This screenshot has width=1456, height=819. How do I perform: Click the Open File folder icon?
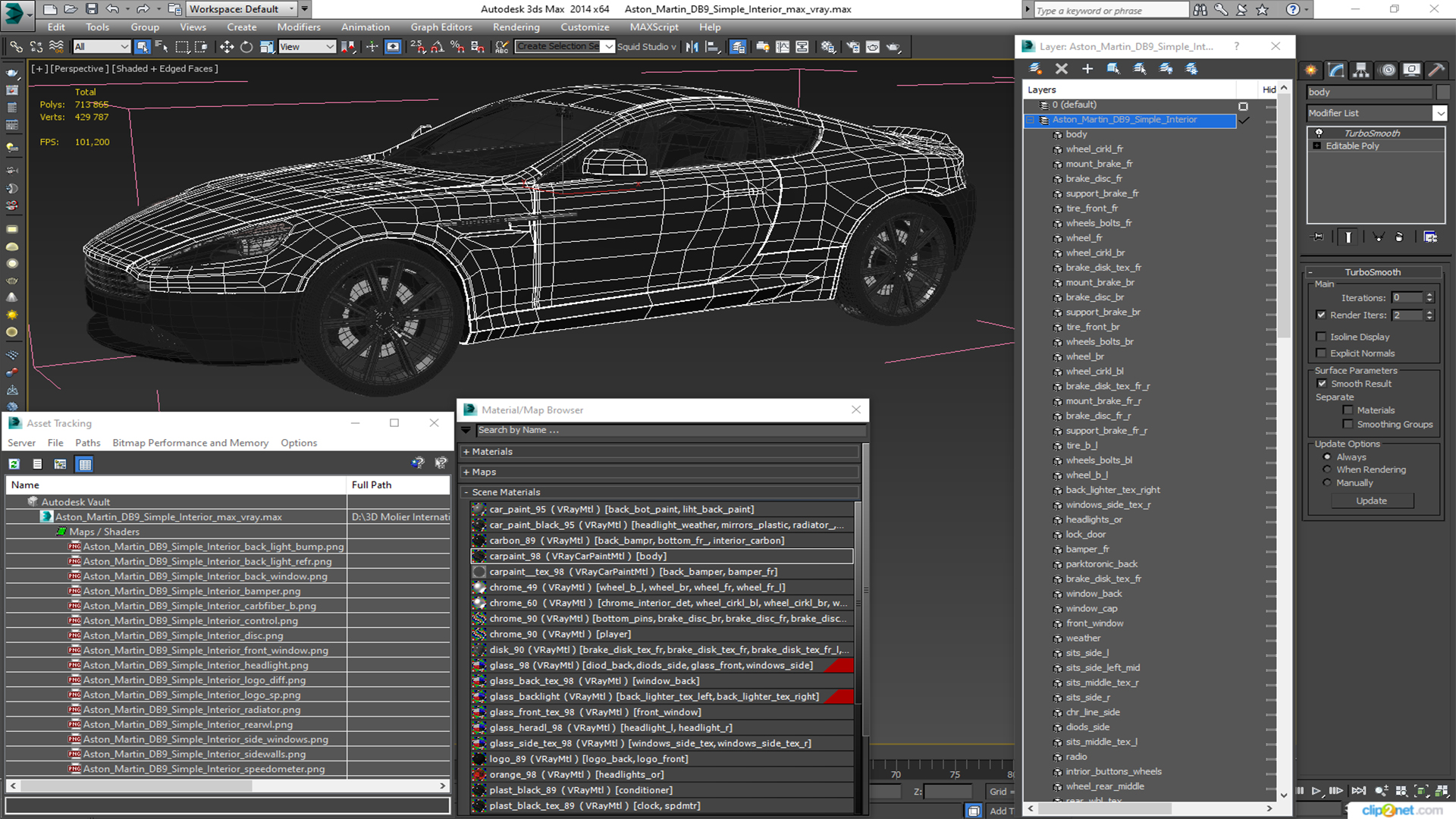click(71, 9)
